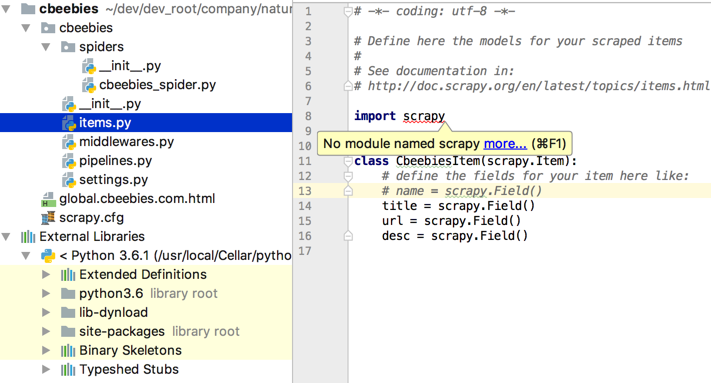Collapse the External Libraries node
This screenshot has width=711, height=383.
6,237
